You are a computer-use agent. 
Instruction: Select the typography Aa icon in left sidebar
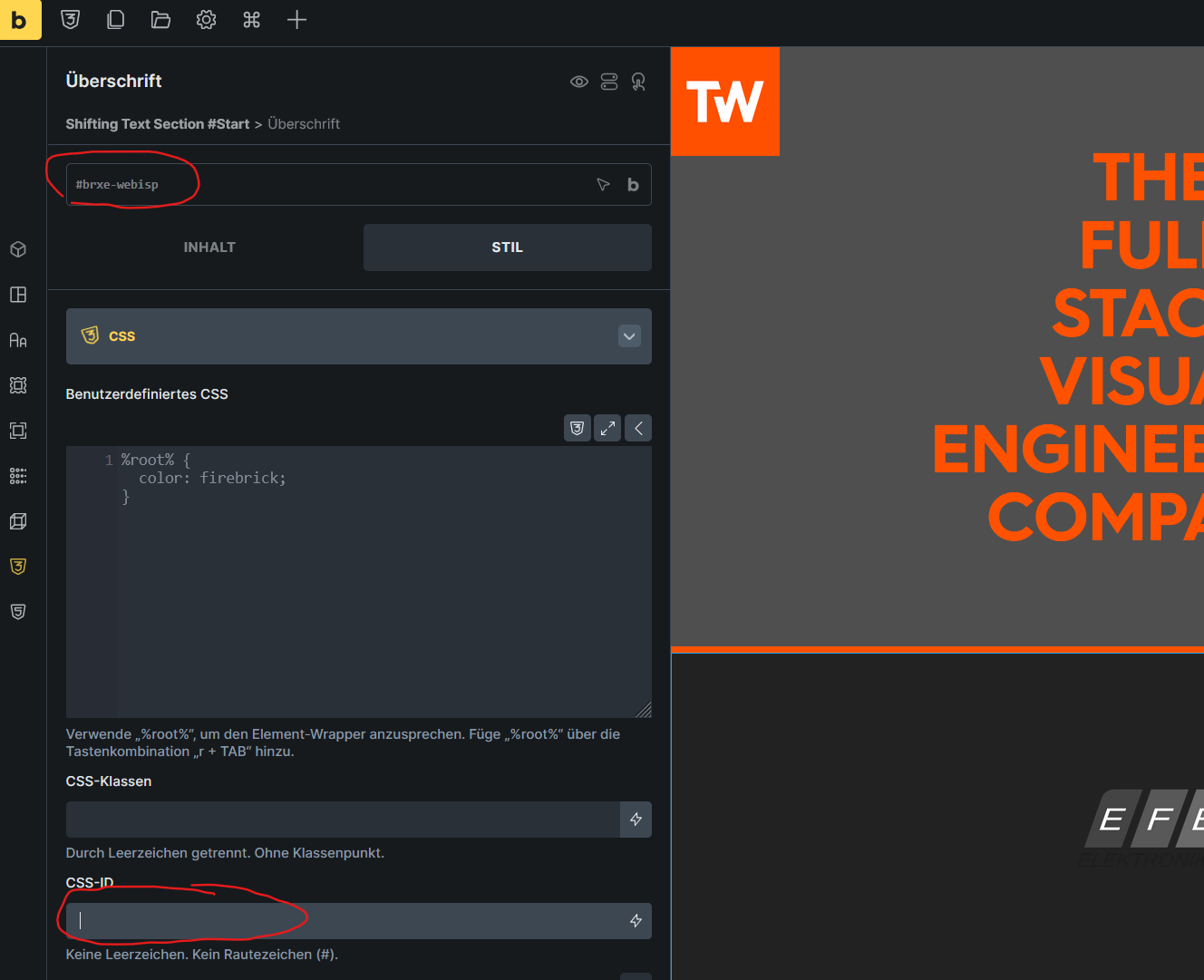18,340
